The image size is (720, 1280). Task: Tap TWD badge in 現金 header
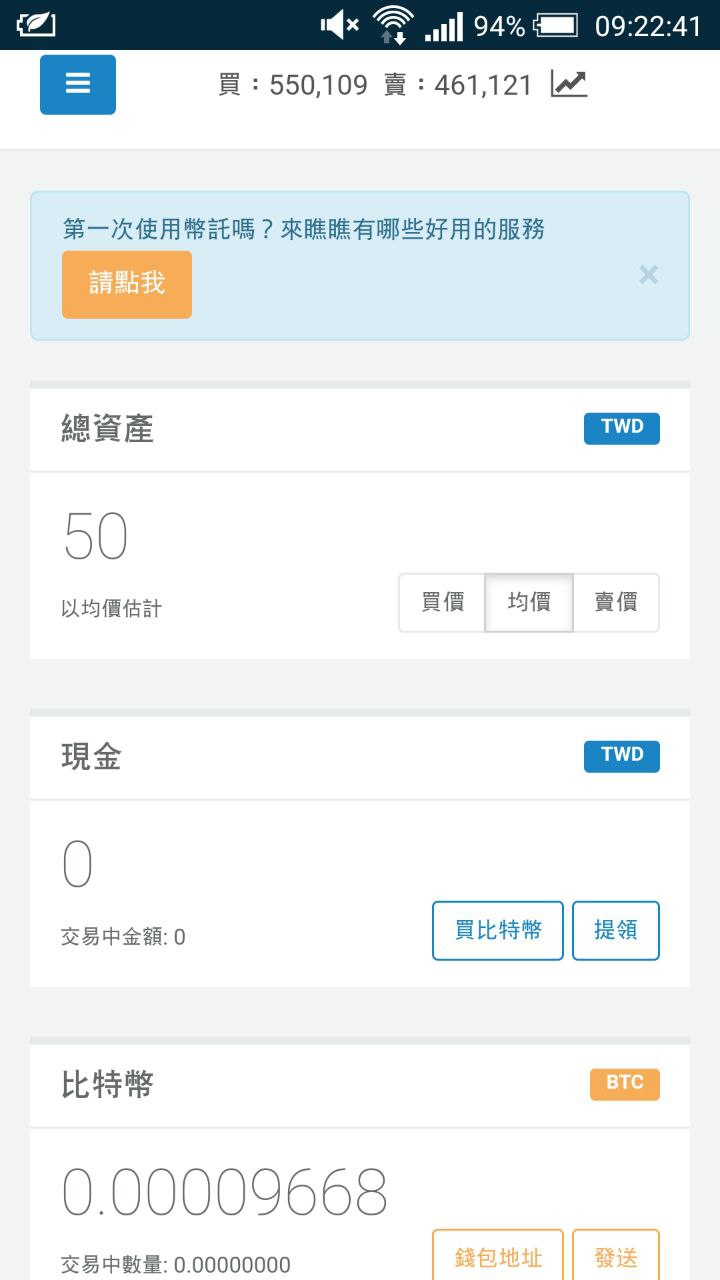coord(622,756)
